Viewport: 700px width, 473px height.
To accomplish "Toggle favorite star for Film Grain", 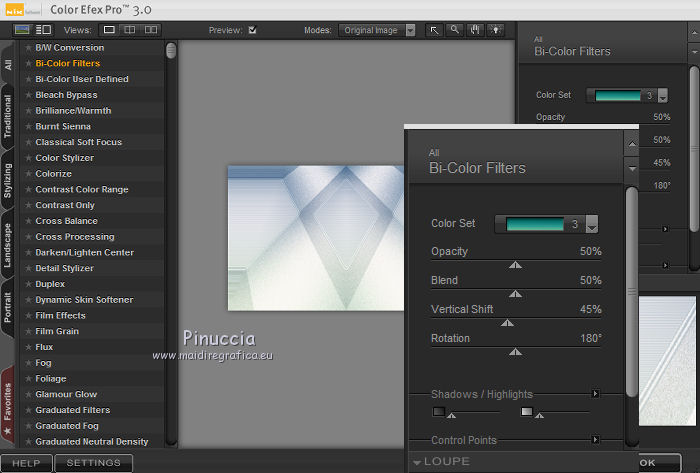I will (x=27, y=332).
